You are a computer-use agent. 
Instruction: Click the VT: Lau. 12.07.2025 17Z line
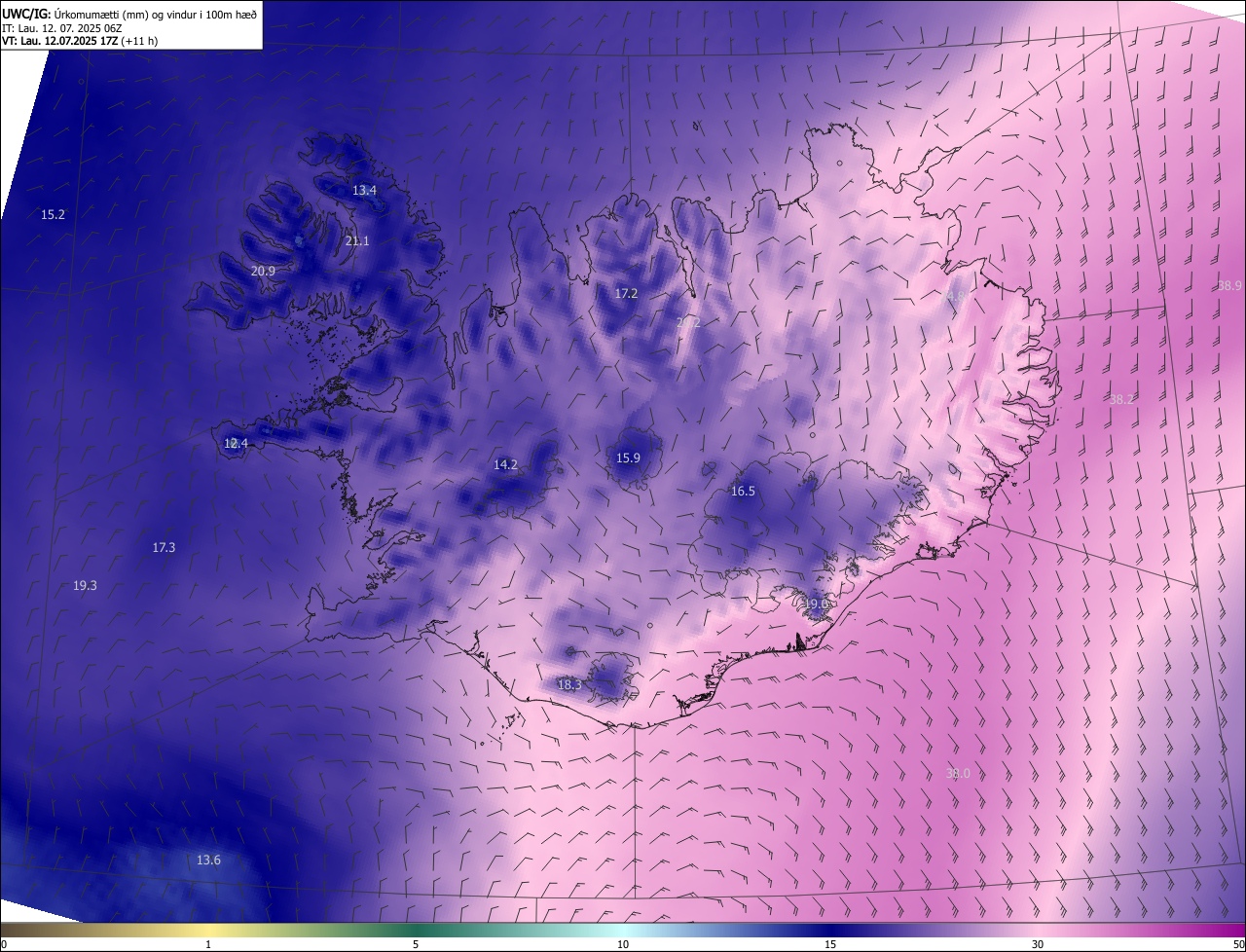pos(80,41)
